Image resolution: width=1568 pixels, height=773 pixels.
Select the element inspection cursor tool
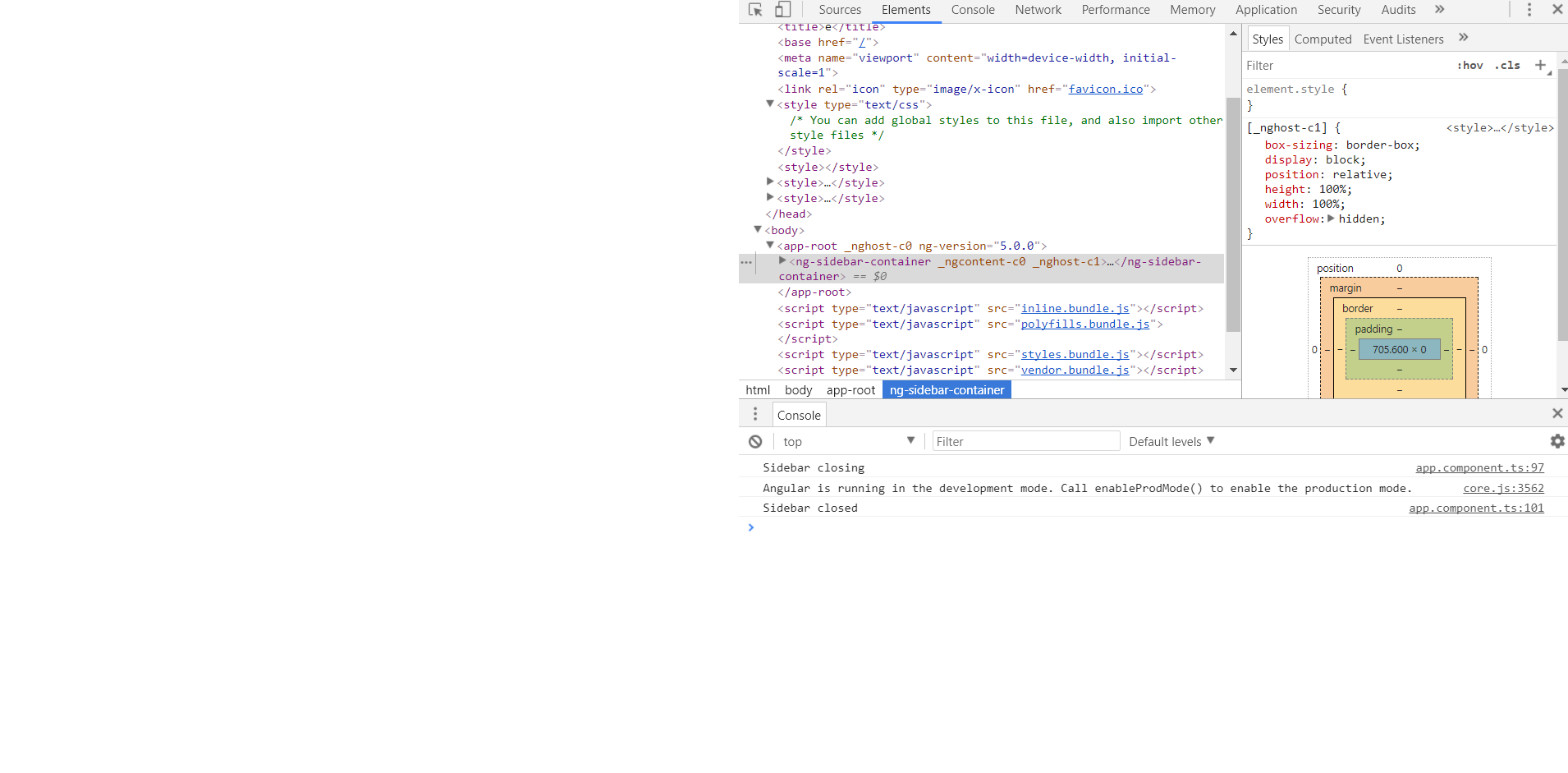click(754, 9)
